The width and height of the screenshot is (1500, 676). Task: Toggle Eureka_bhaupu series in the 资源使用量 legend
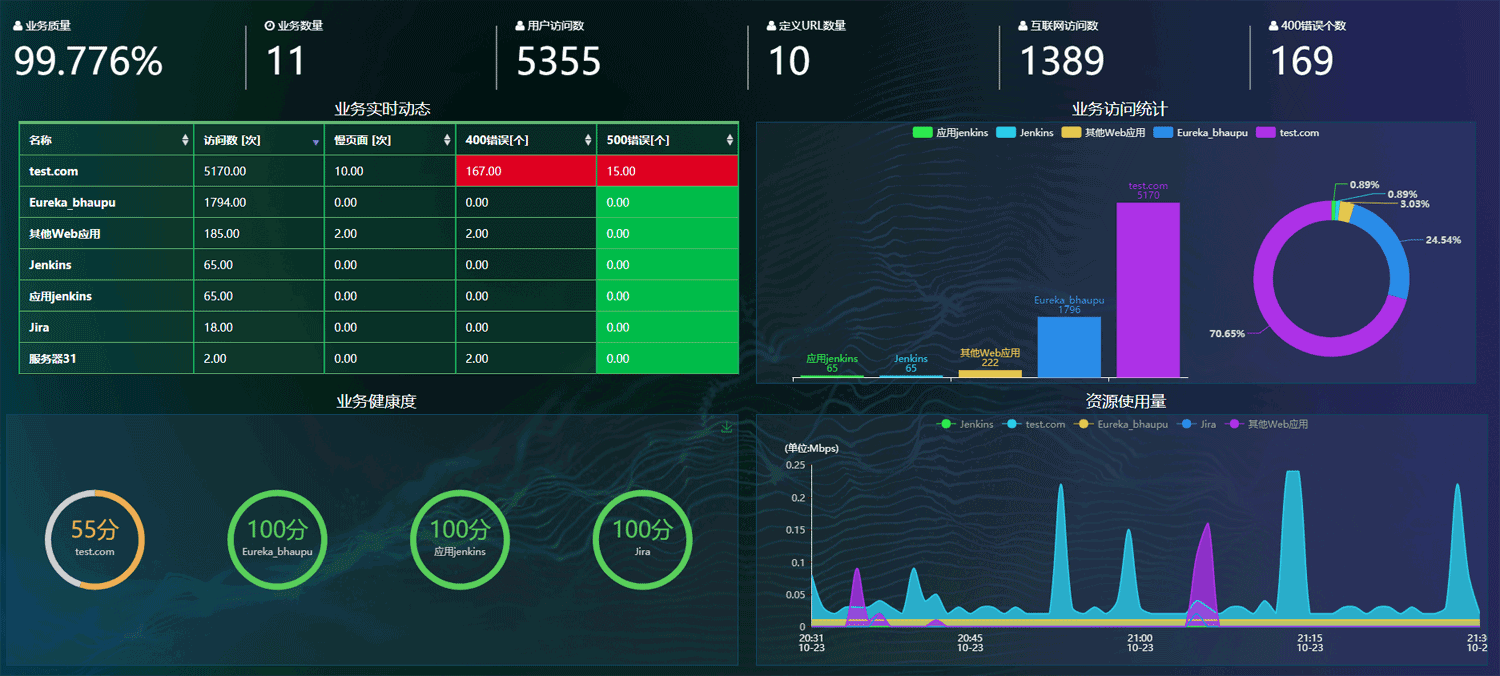[1120, 424]
